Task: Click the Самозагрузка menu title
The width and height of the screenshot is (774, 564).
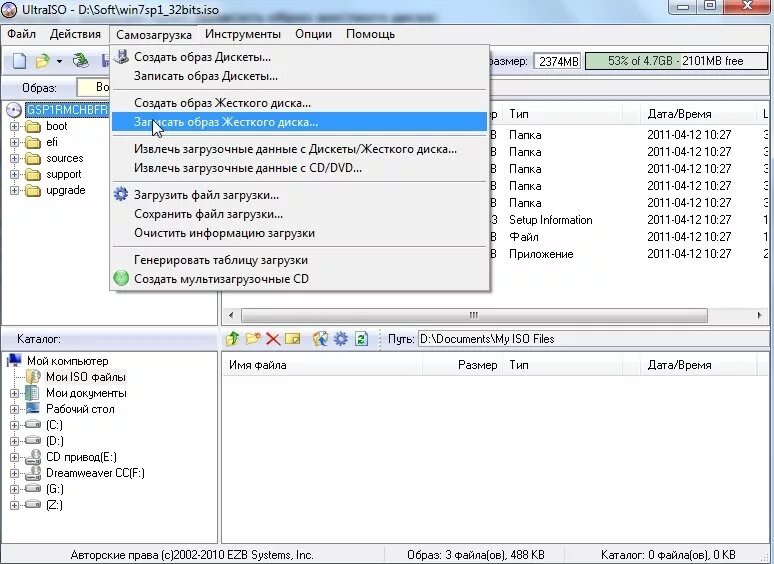Action: point(154,35)
